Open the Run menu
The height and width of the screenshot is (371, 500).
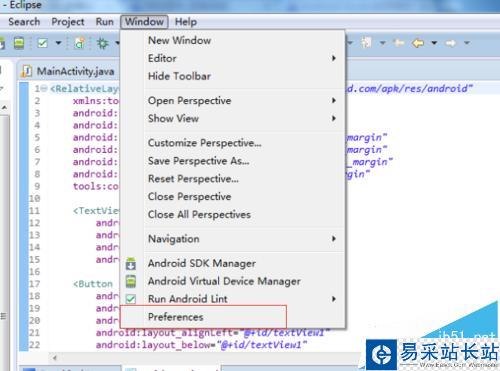104,22
